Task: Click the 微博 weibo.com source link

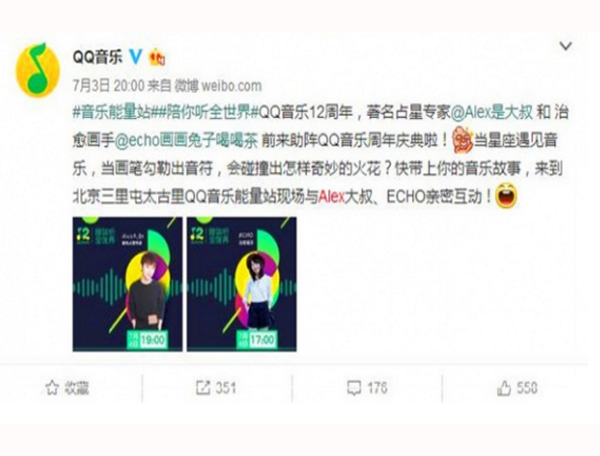Action: (218, 86)
